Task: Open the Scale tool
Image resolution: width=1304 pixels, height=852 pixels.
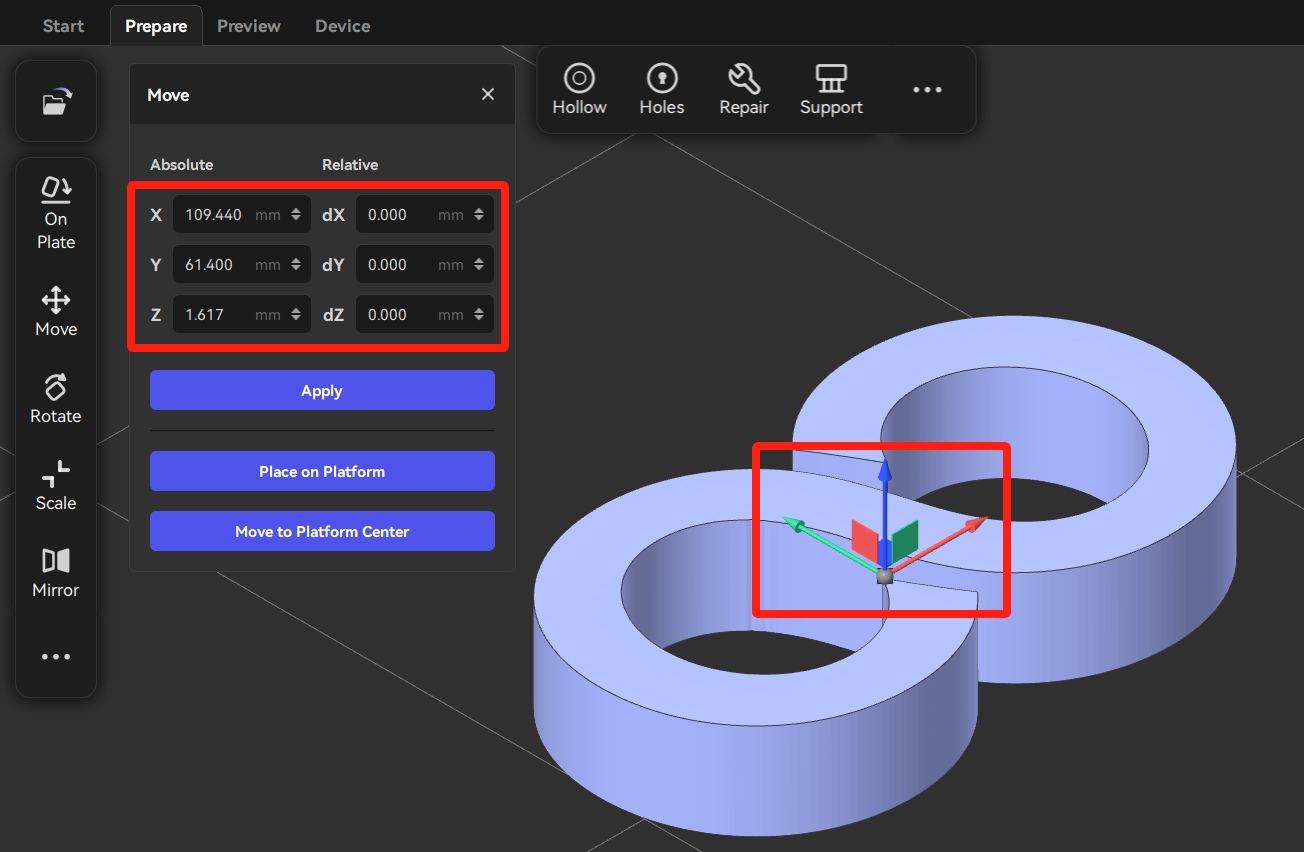Action: [x=56, y=486]
